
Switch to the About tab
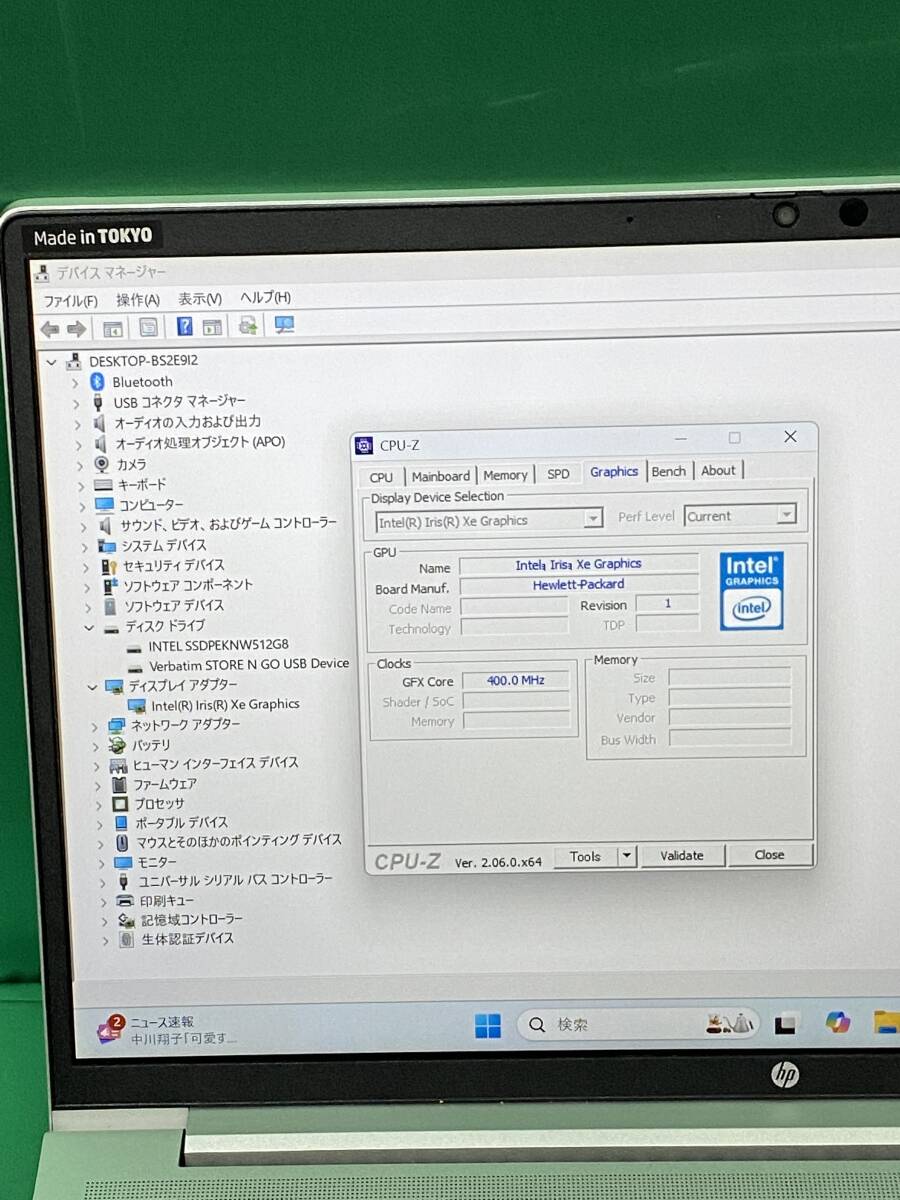[718, 470]
